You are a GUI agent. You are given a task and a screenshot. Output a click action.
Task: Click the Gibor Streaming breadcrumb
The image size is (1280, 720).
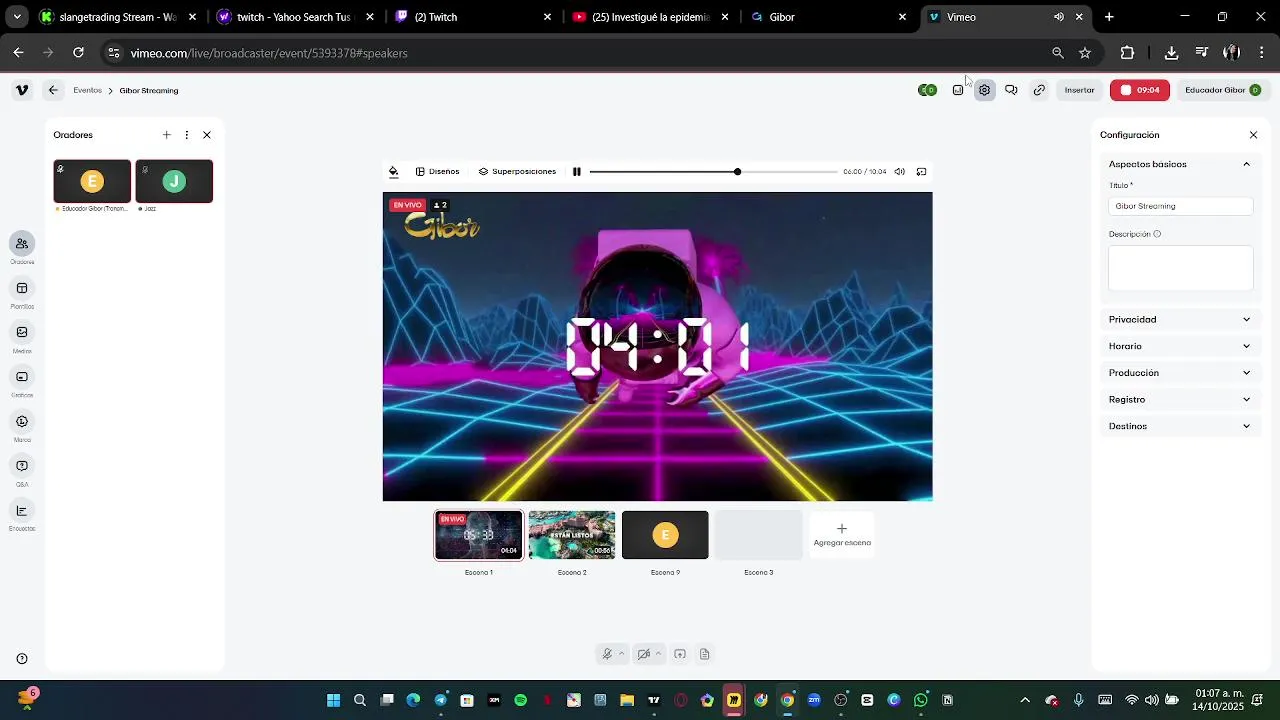click(x=149, y=90)
